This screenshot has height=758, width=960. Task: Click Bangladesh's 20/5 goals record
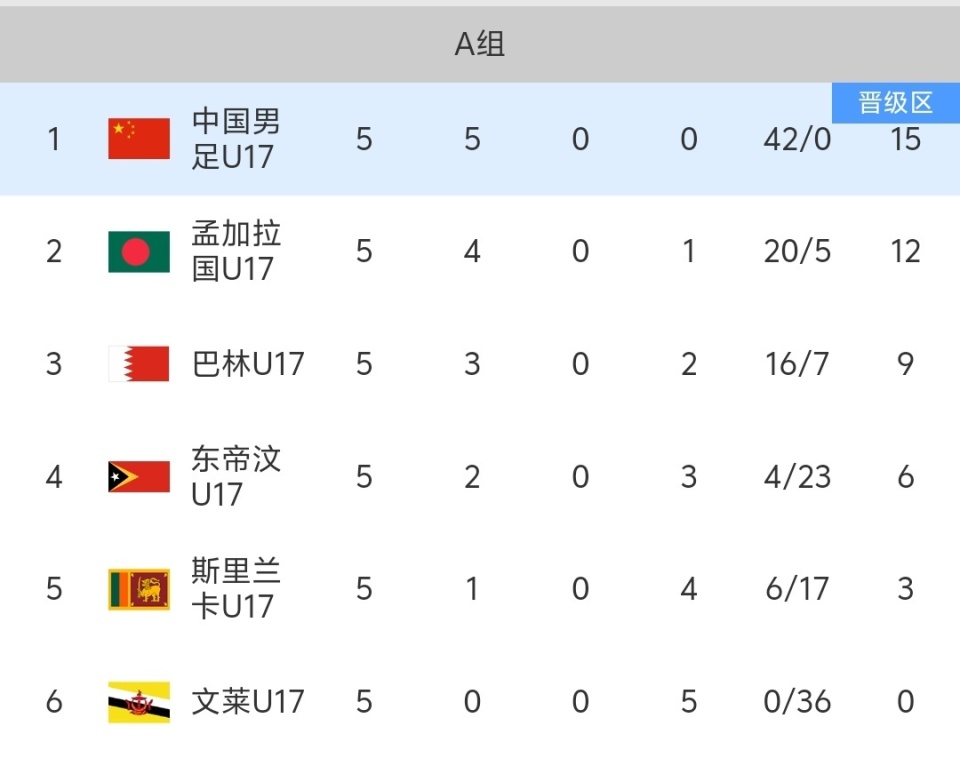[797, 251]
